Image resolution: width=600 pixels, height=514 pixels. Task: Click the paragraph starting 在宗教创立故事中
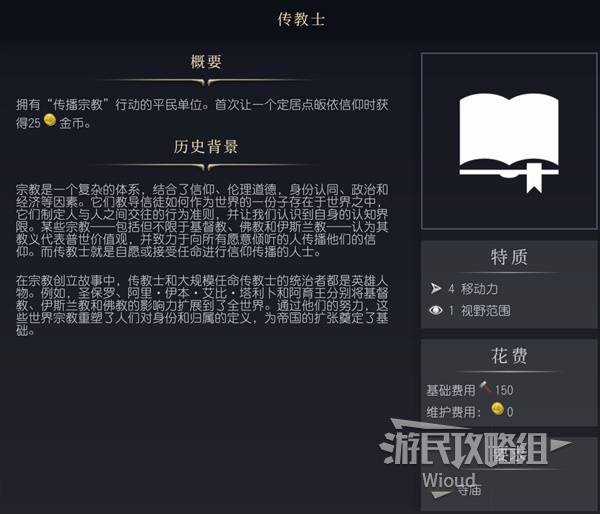(x=202, y=306)
